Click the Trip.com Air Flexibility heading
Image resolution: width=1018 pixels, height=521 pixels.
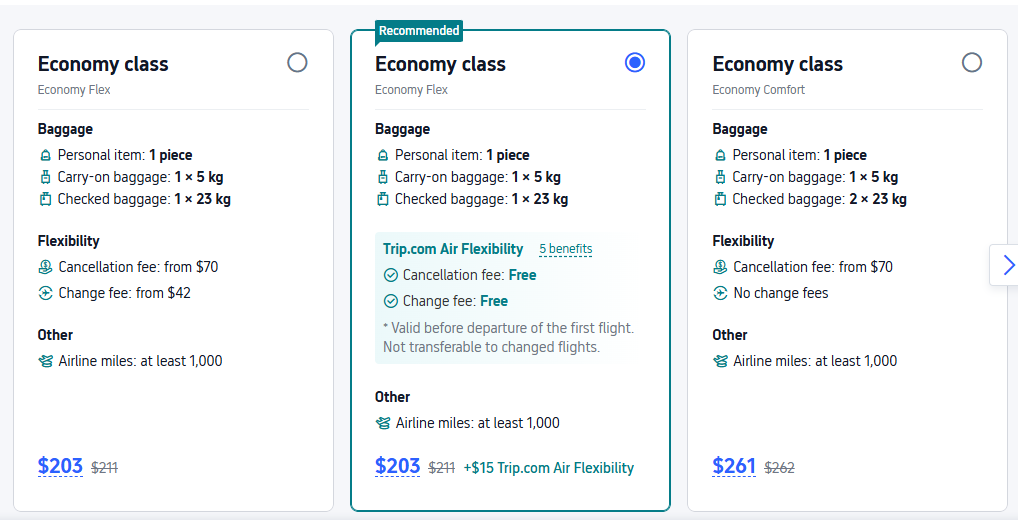tap(453, 249)
